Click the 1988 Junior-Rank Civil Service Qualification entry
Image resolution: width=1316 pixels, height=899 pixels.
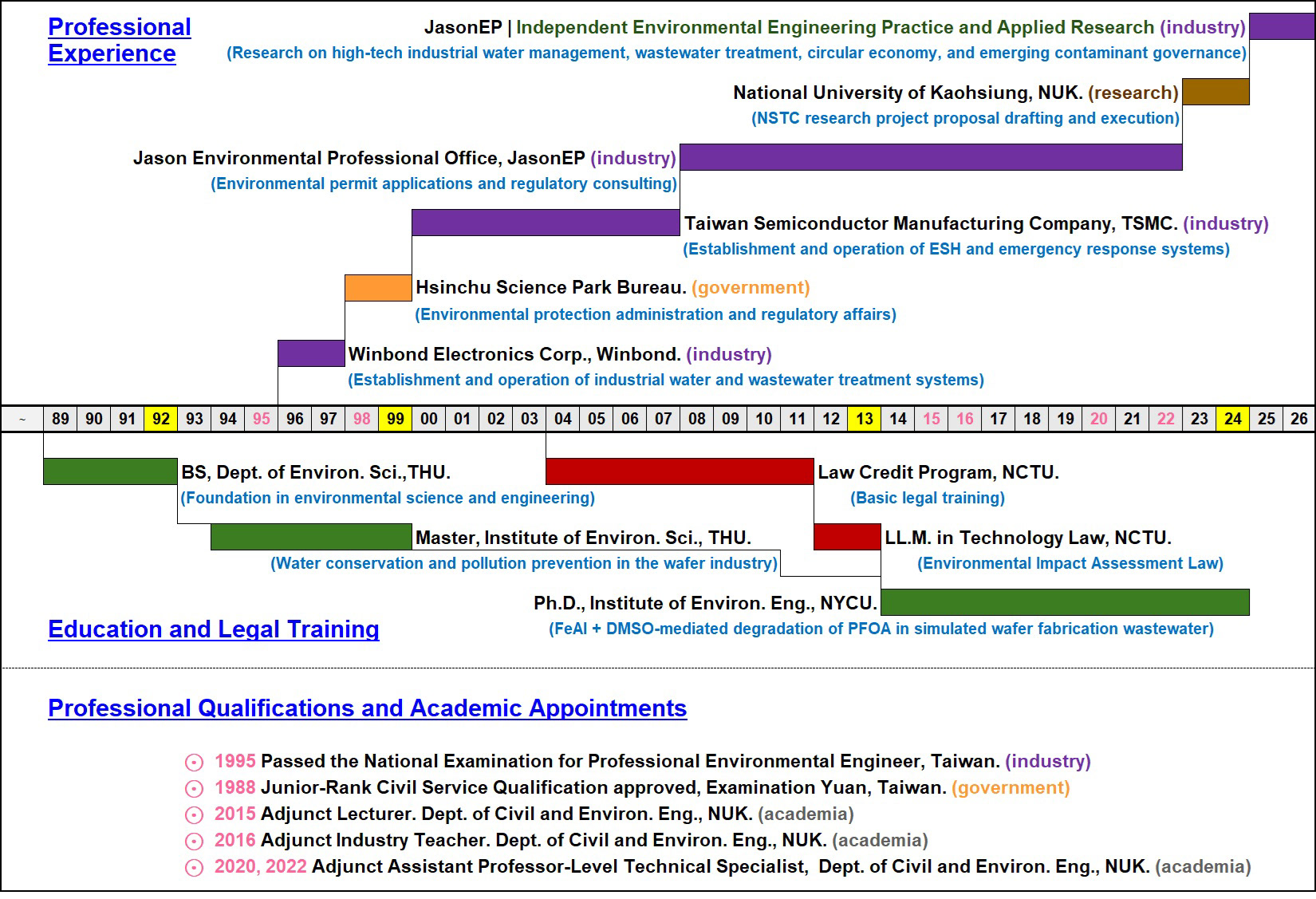[627, 787]
